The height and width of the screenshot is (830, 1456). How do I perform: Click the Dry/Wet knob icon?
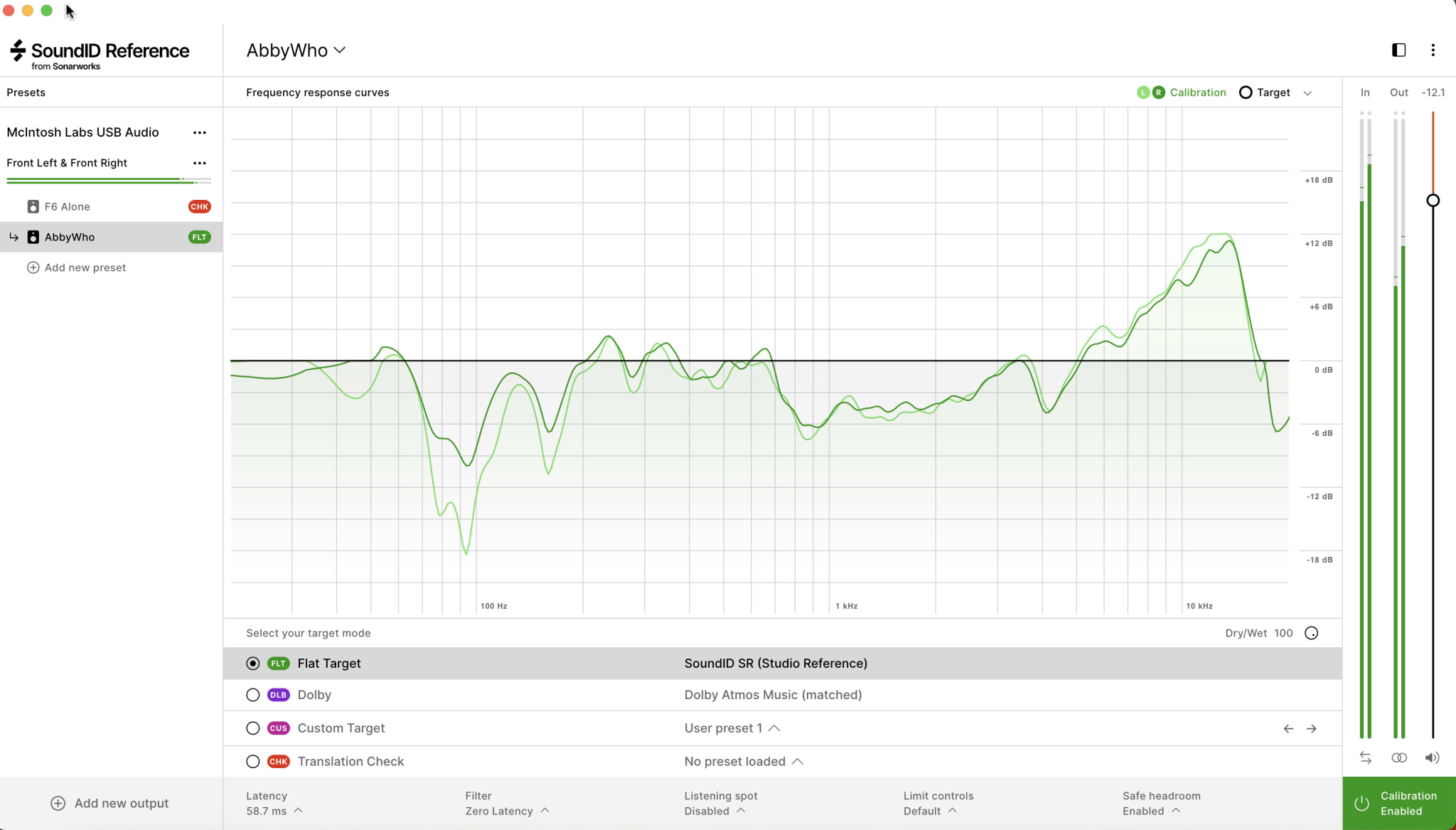pyautogui.click(x=1312, y=633)
